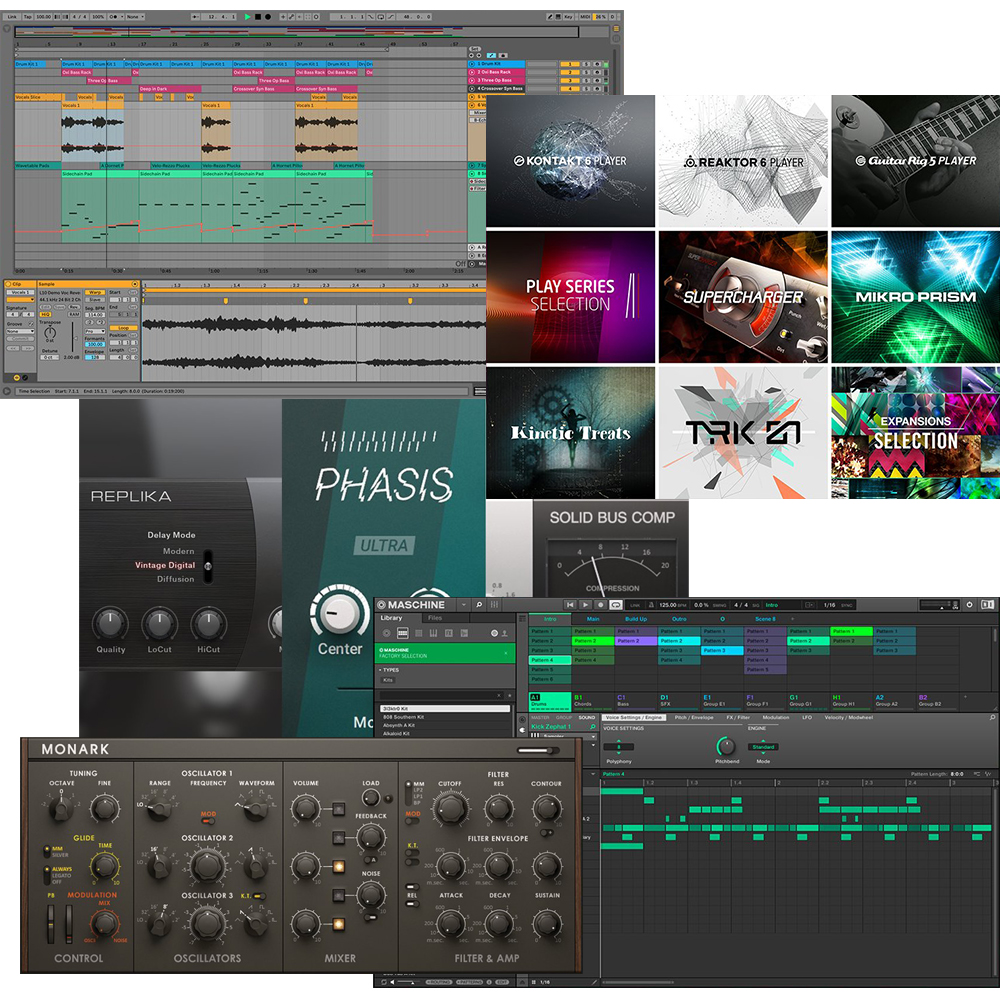1000x1000 pixels.
Task: Click the Phasis Center knob
Action: click(x=340, y=613)
